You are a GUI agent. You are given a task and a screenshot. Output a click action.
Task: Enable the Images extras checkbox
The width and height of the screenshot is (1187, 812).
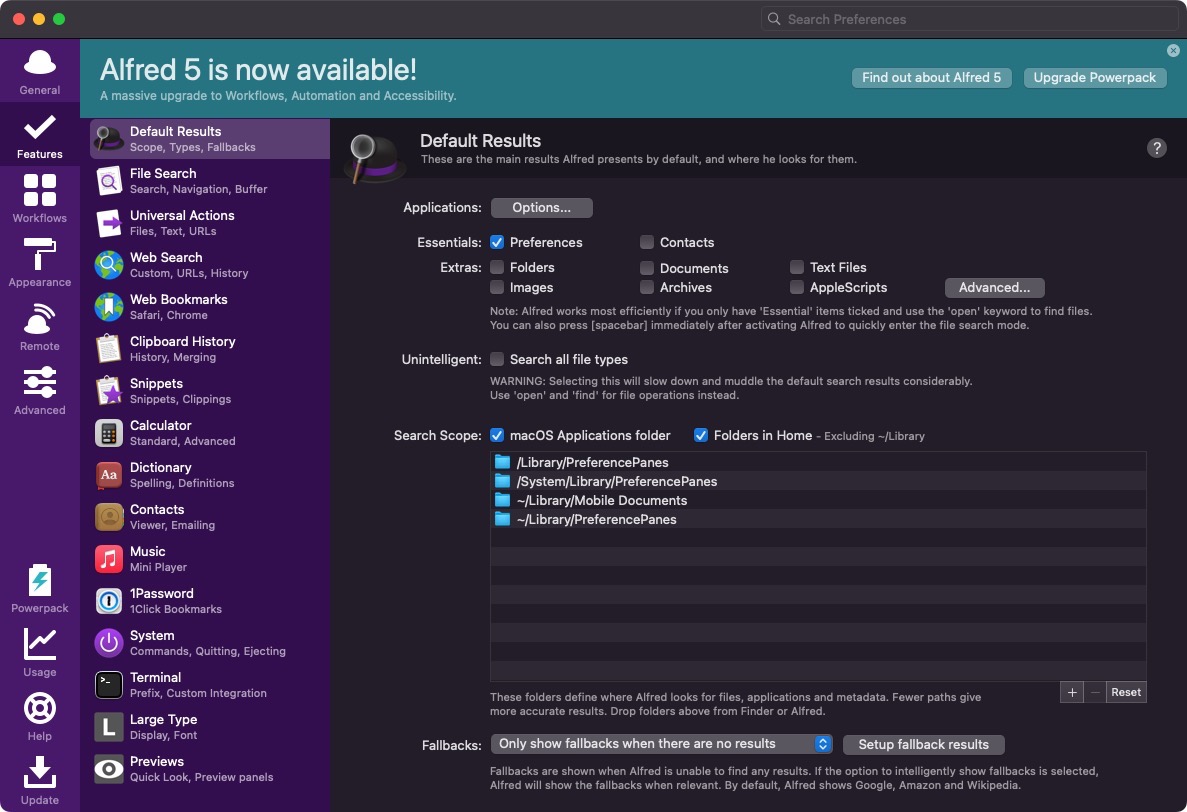(497, 288)
